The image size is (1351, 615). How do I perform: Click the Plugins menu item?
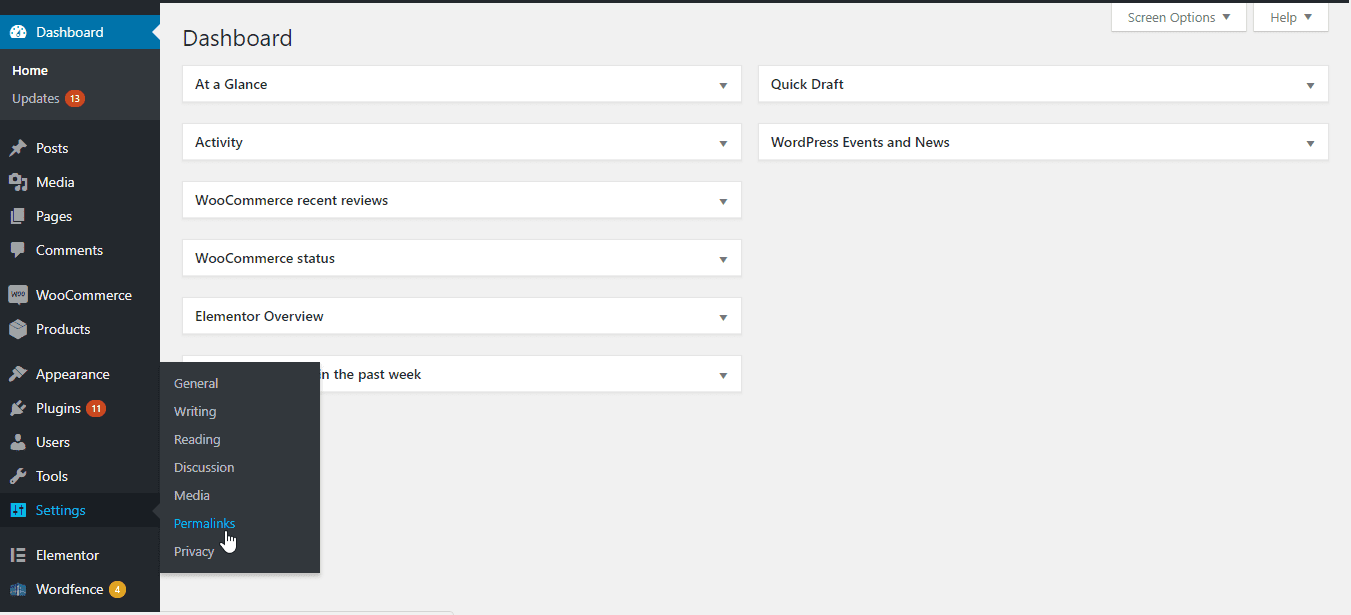click(58, 408)
